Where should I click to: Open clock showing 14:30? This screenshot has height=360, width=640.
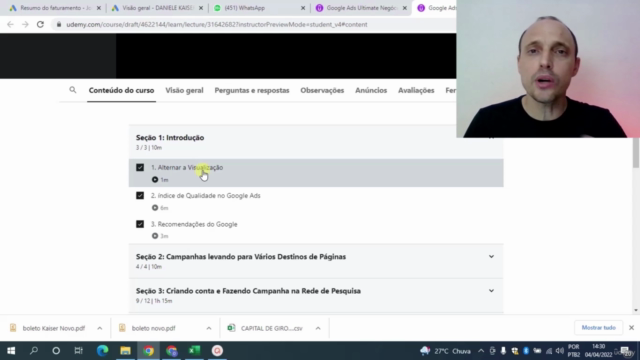point(598,351)
